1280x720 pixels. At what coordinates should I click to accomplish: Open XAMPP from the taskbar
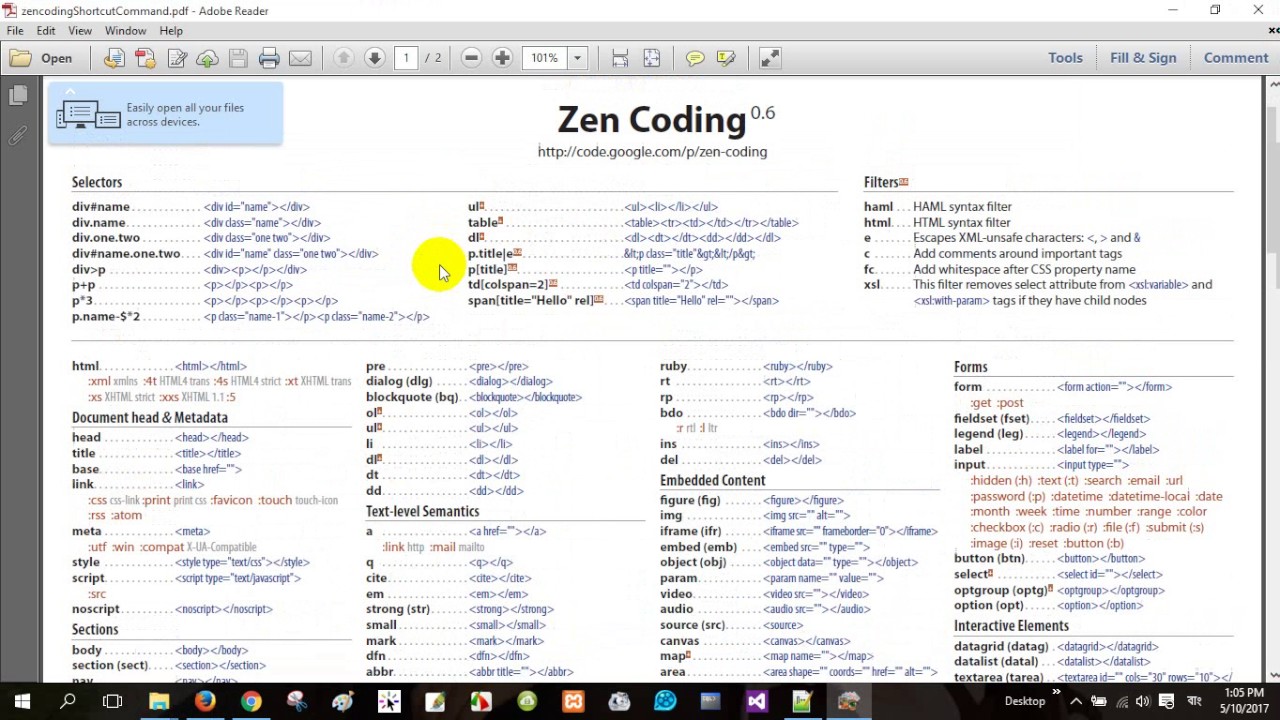coord(573,702)
